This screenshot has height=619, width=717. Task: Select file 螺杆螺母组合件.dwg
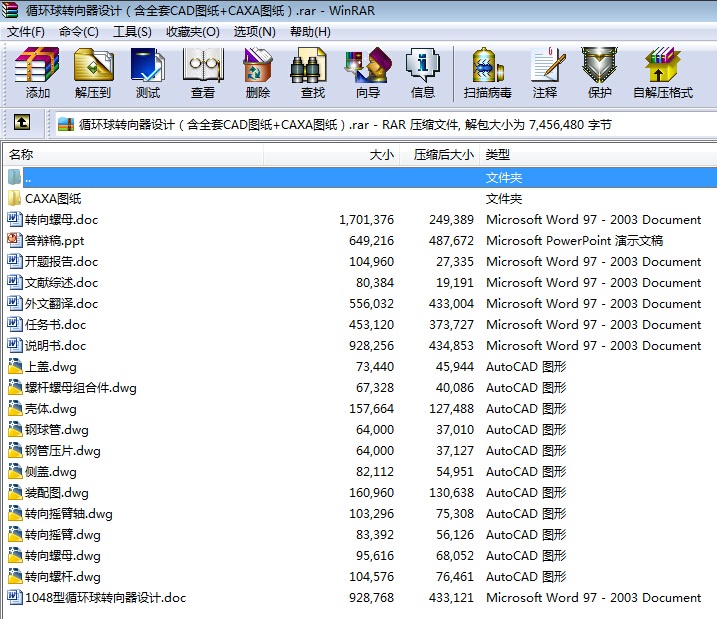click(81, 388)
